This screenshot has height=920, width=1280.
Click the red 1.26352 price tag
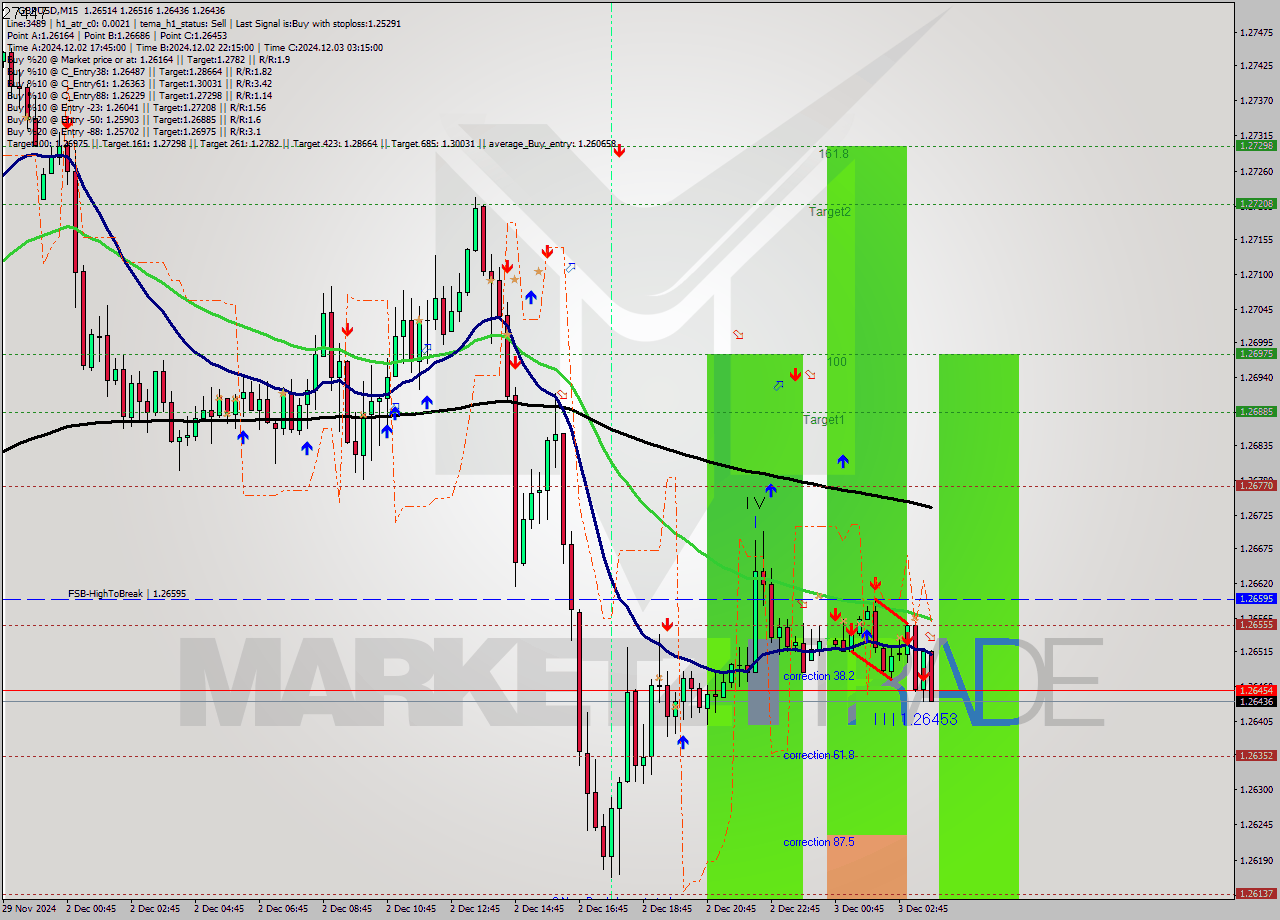click(1255, 756)
